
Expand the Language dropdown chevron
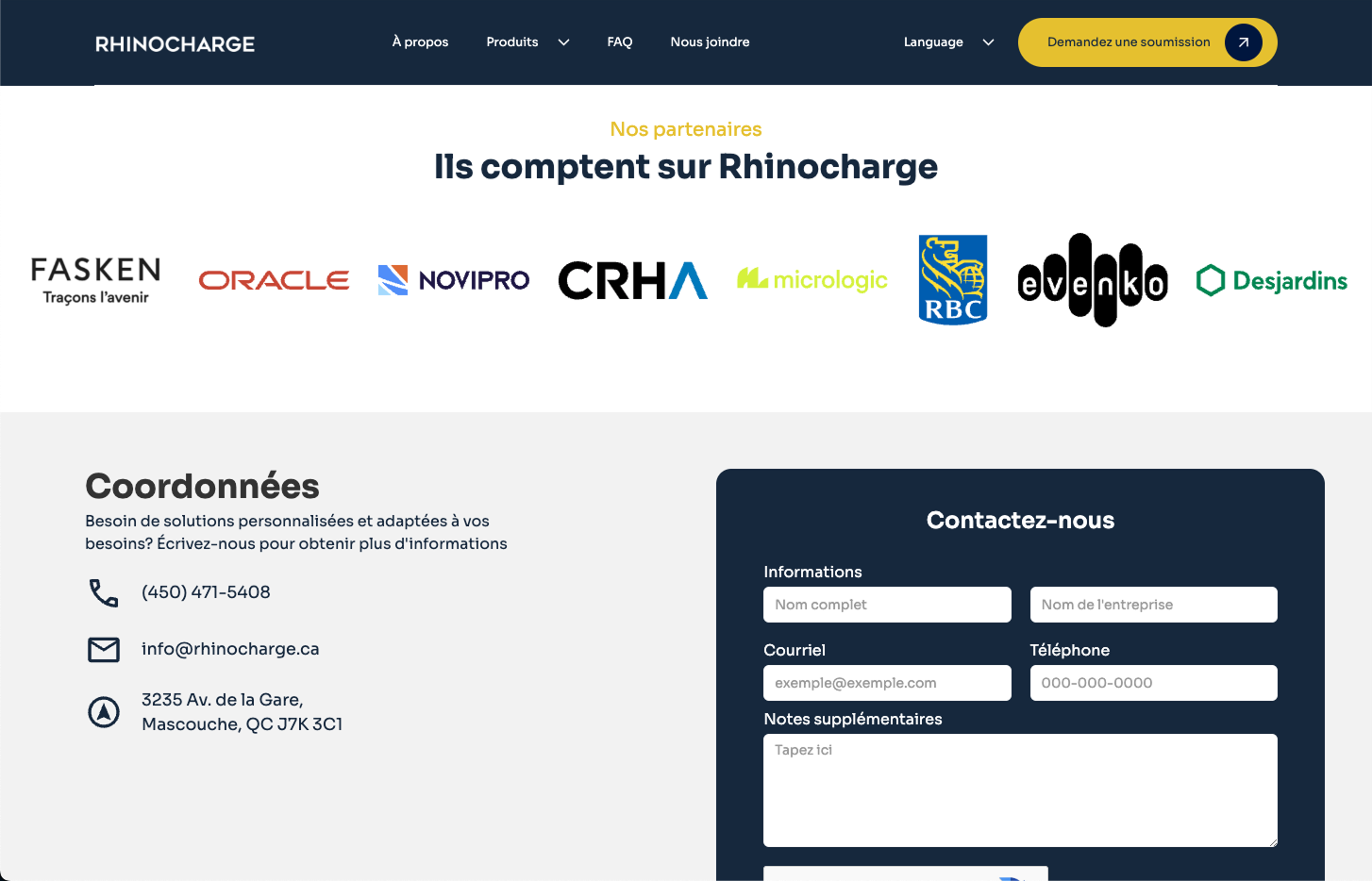tap(988, 42)
